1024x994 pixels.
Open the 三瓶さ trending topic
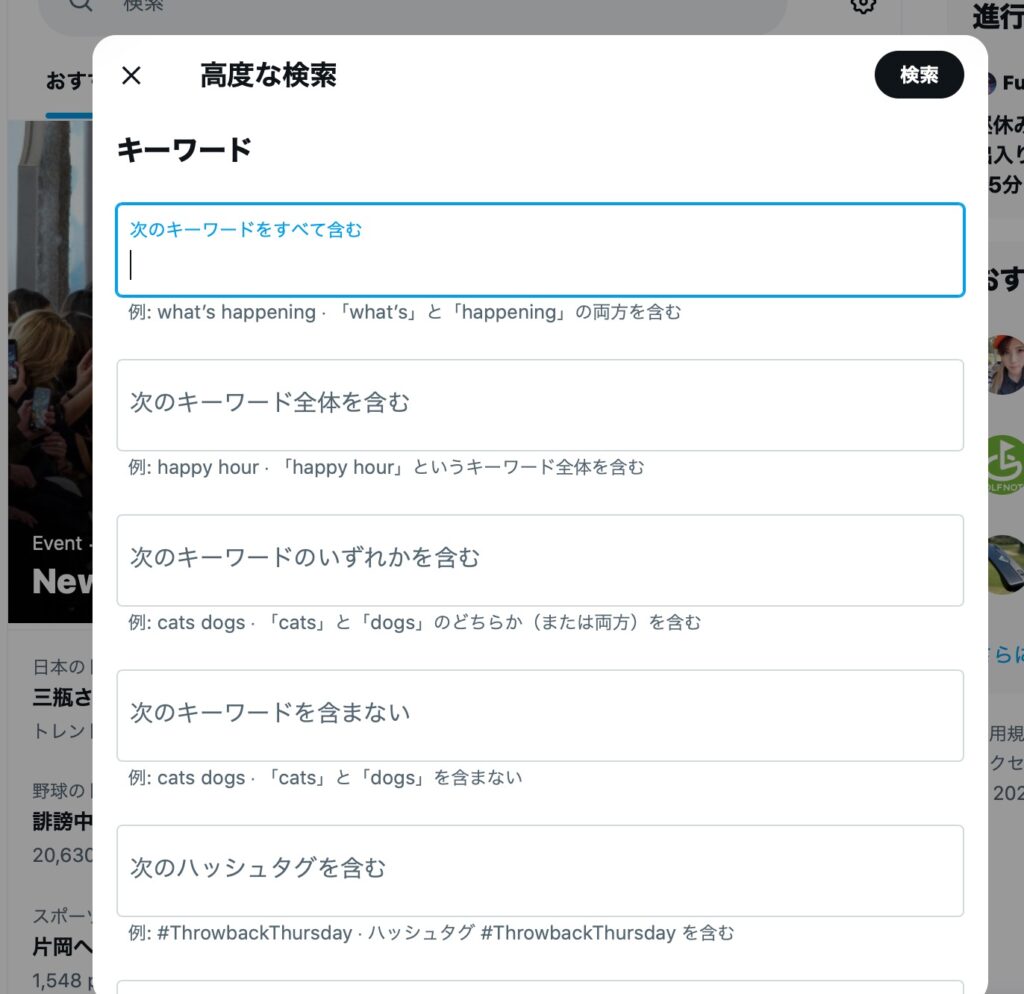coord(62,697)
